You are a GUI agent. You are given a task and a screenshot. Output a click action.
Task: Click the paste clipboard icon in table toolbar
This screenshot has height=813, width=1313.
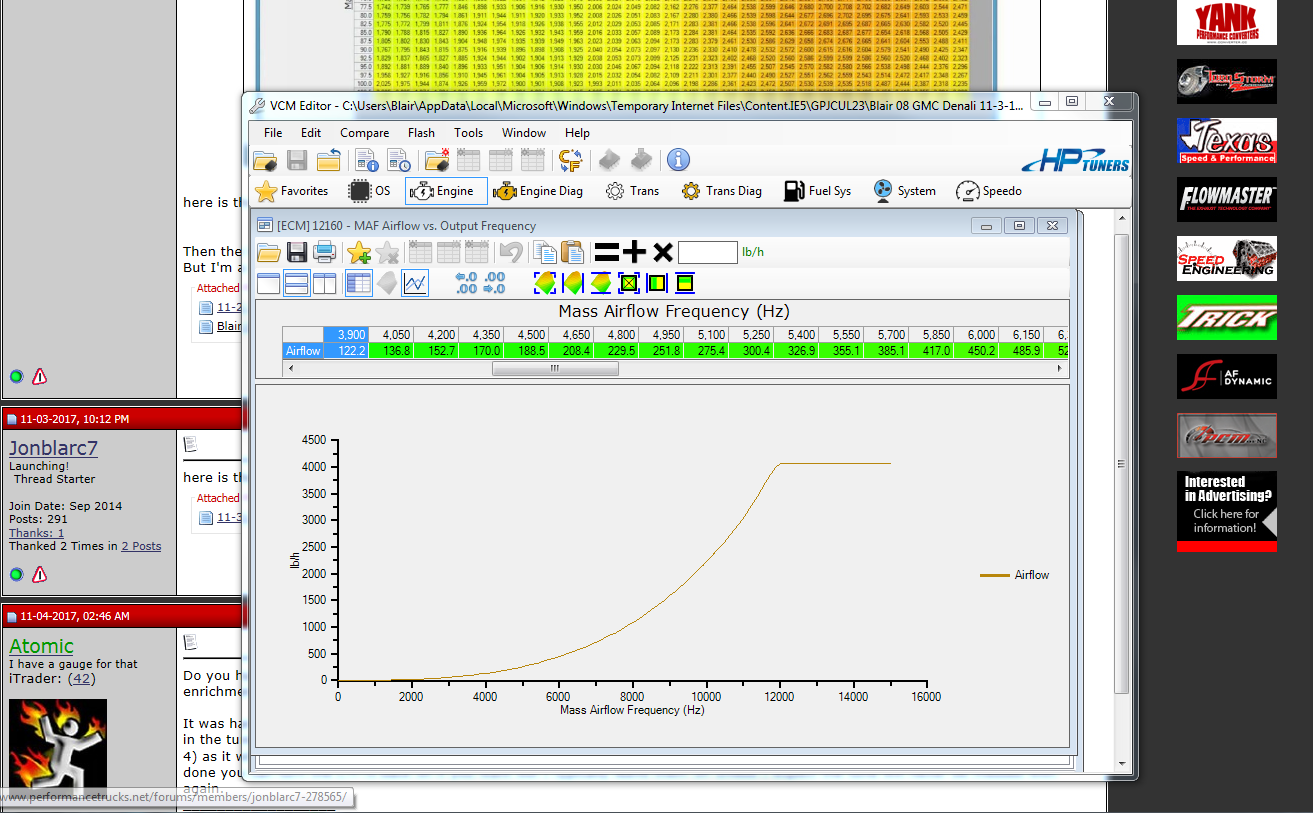[x=572, y=253]
